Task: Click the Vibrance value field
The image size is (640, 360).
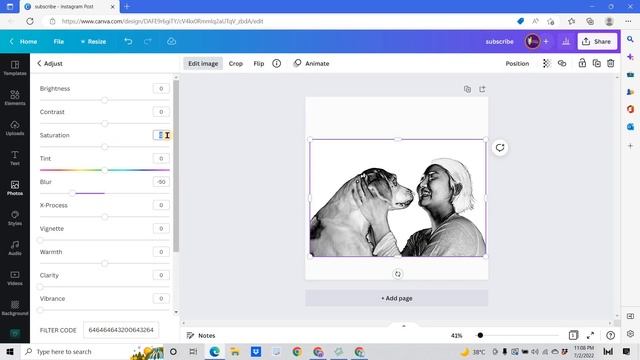Action: click(161, 298)
